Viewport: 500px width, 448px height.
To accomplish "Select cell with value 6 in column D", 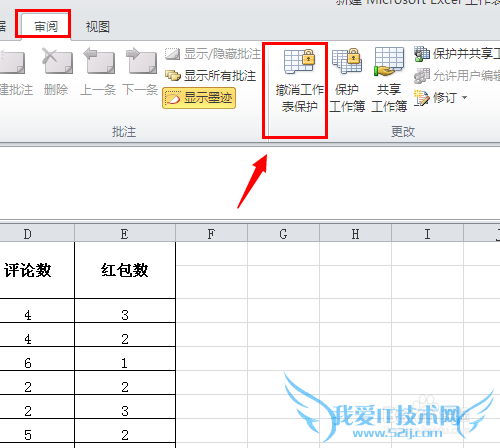I will pyautogui.click(x=37, y=359).
